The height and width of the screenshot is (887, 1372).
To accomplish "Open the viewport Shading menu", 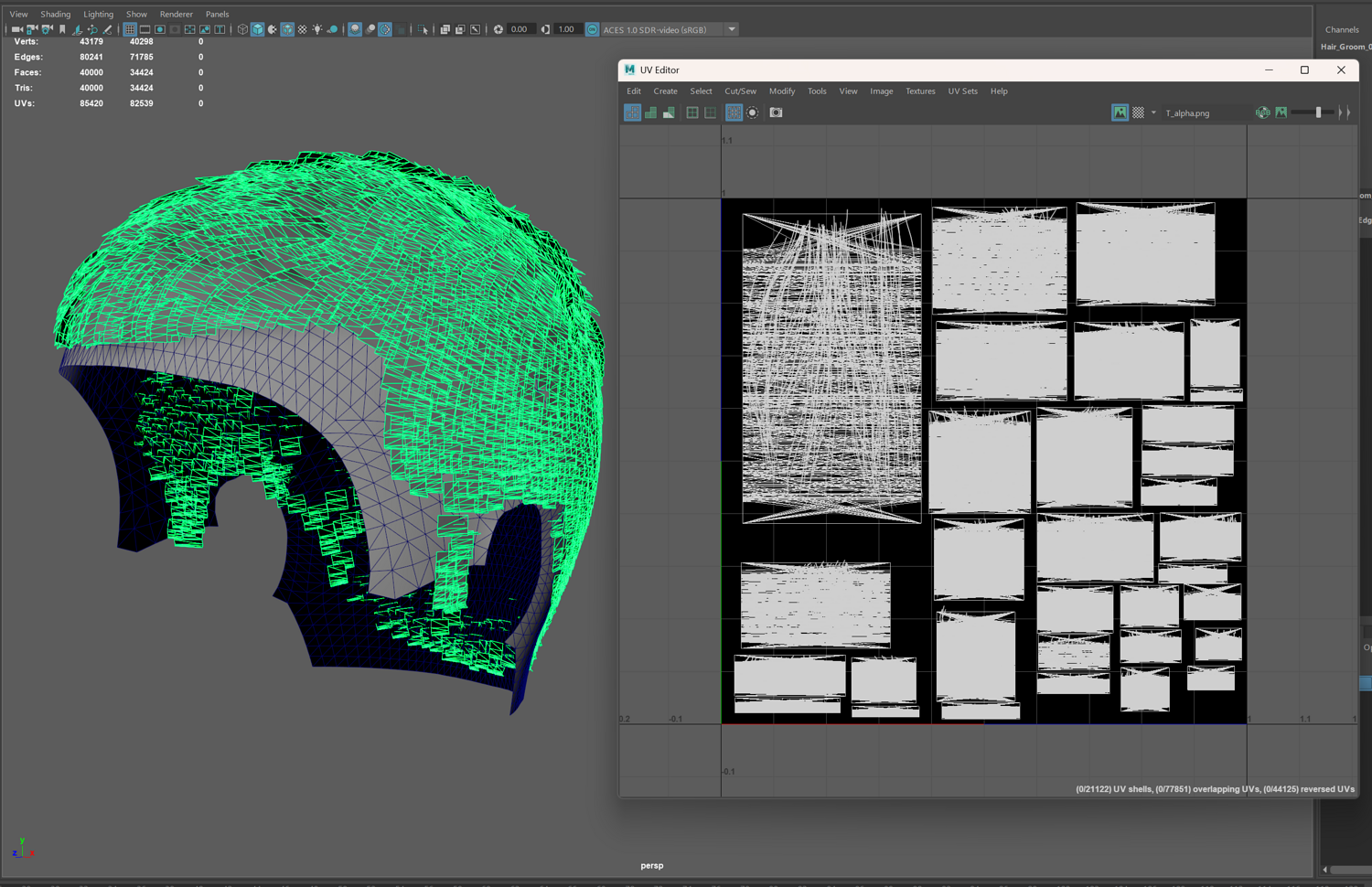I will tap(55, 15).
